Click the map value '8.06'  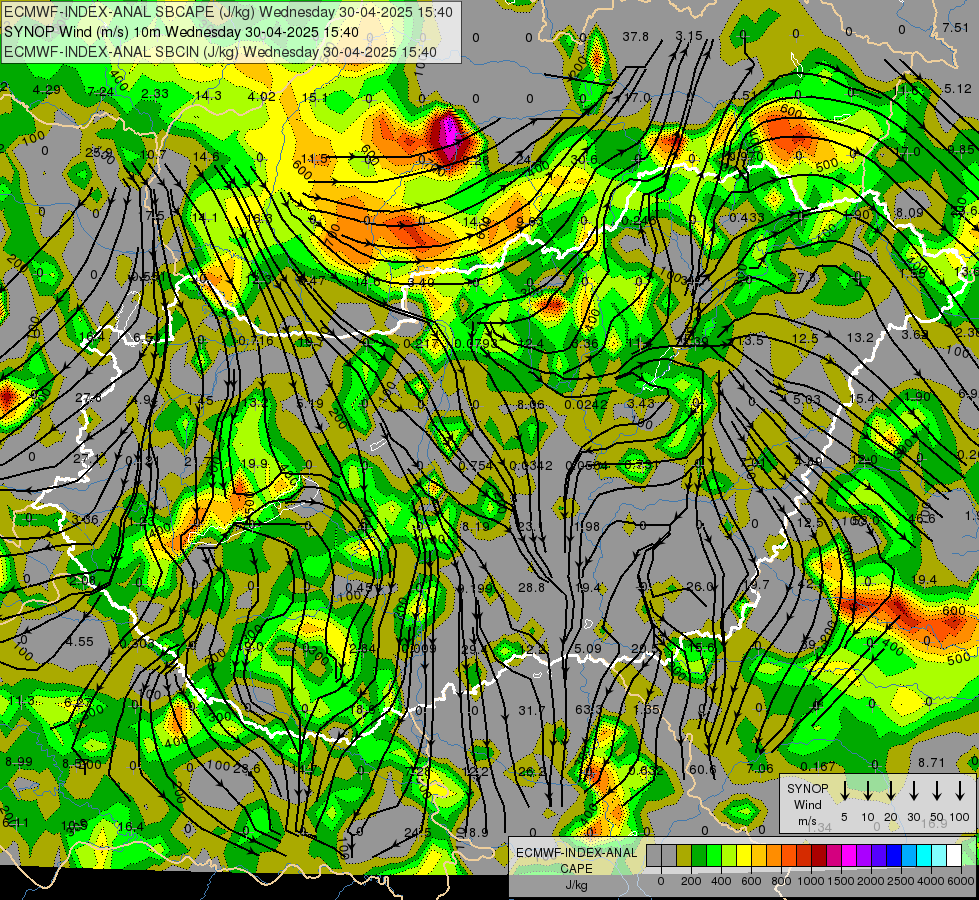tap(531, 405)
